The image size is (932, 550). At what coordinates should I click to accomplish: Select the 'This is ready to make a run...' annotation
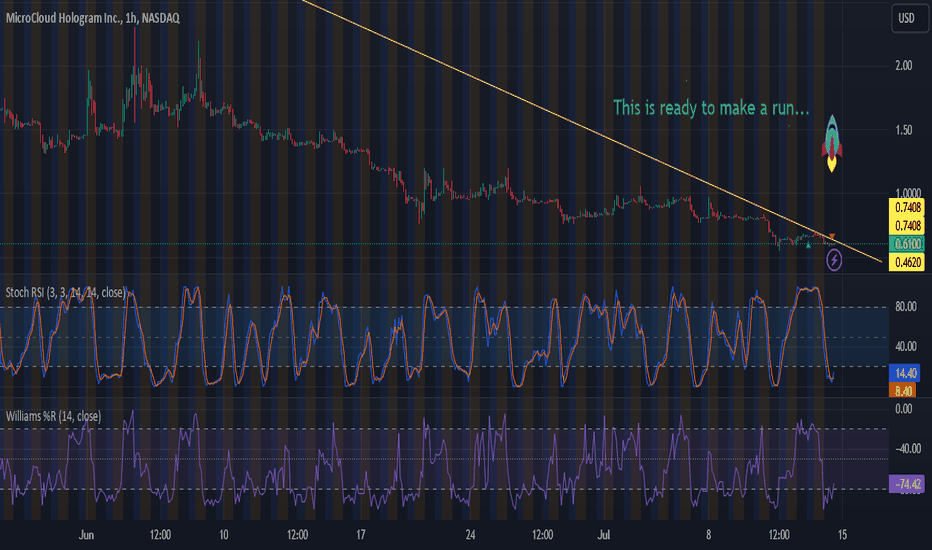point(711,108)
